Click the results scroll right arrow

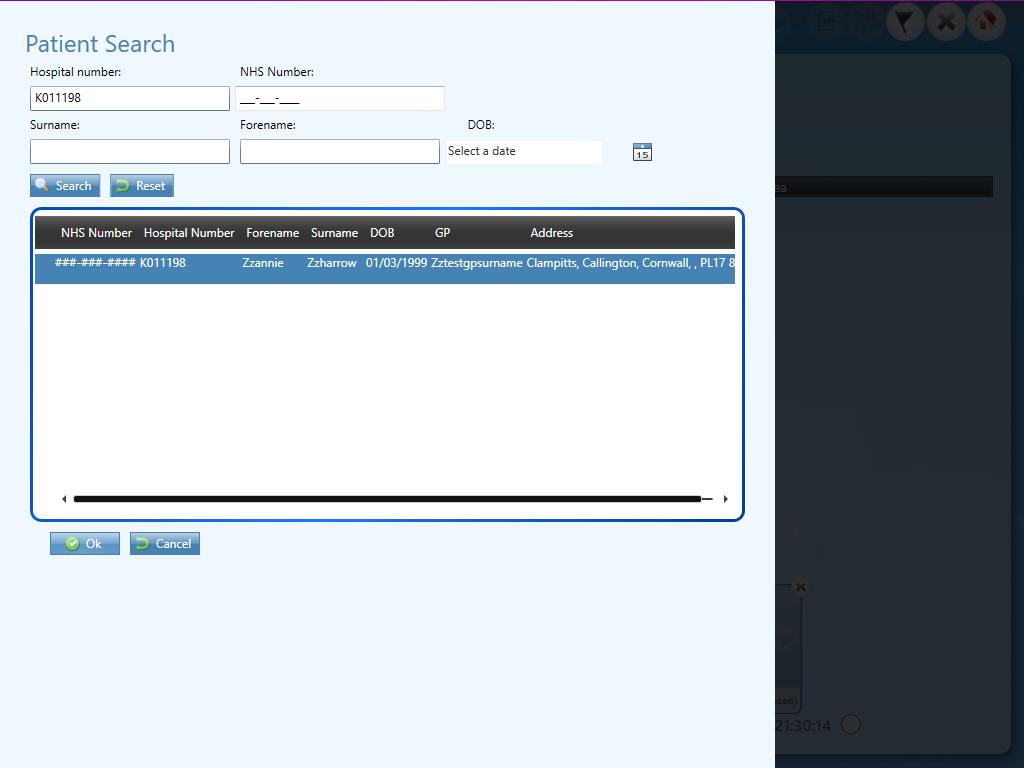pos(726,499)
